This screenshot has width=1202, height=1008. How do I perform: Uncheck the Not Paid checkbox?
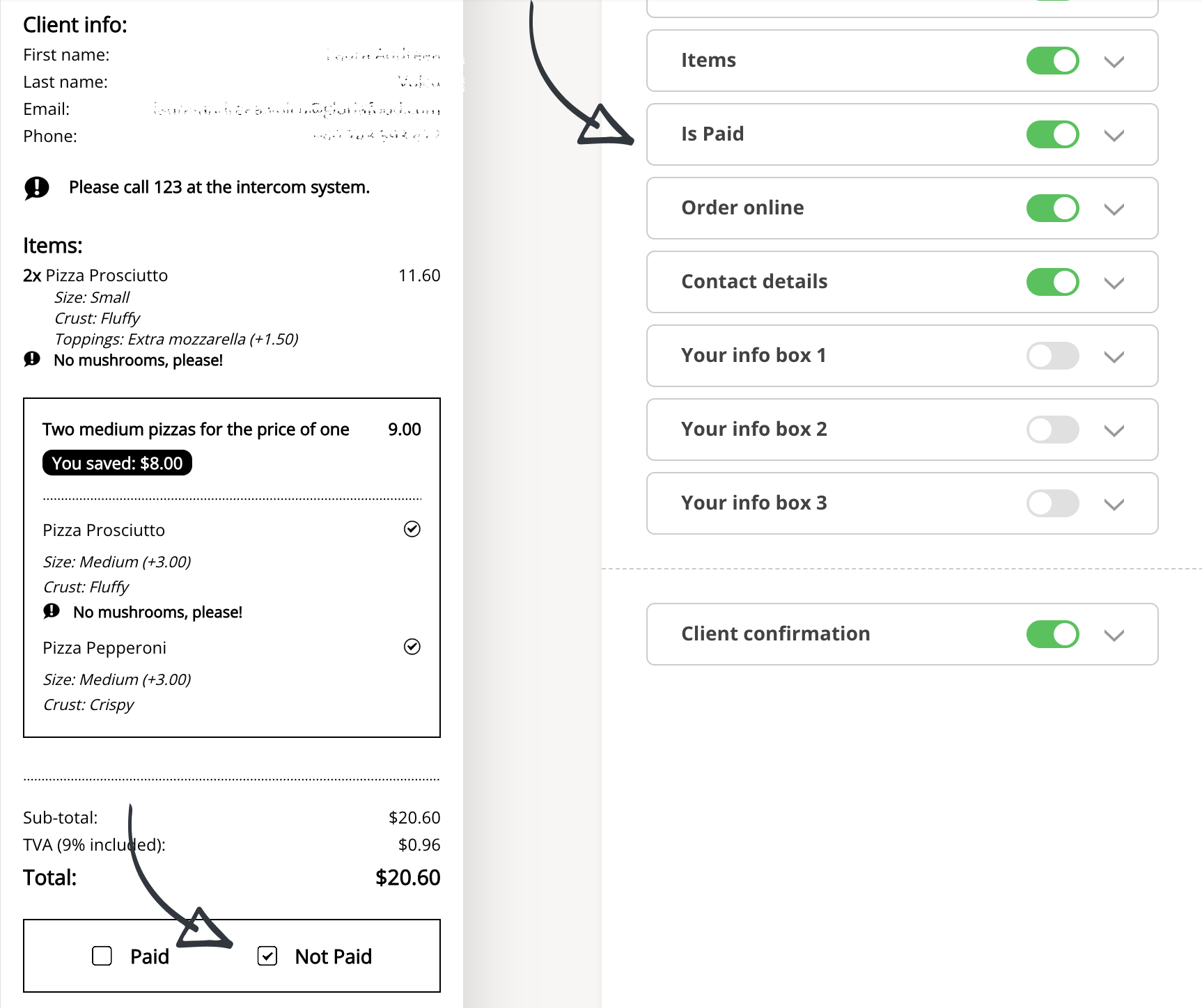[x=267, y=956]
